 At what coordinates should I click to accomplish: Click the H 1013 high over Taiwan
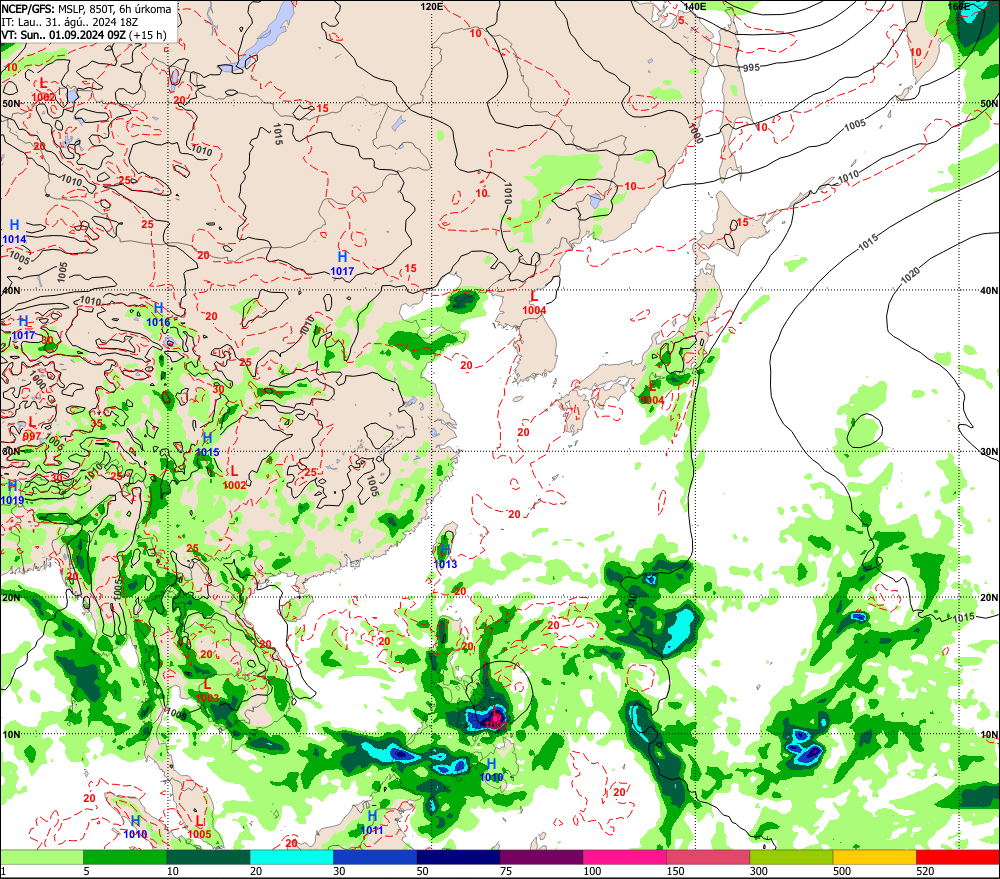click(445, 557)
